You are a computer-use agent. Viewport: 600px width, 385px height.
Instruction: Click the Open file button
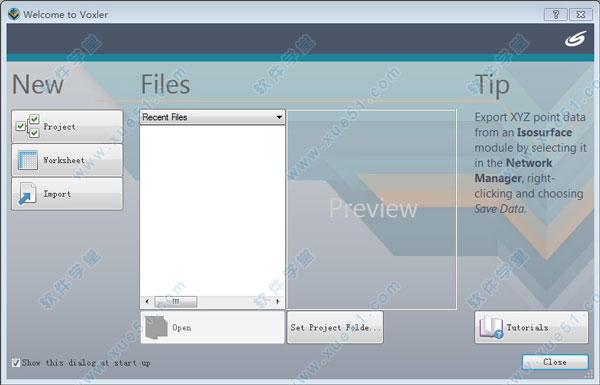[x=213, y=327]
